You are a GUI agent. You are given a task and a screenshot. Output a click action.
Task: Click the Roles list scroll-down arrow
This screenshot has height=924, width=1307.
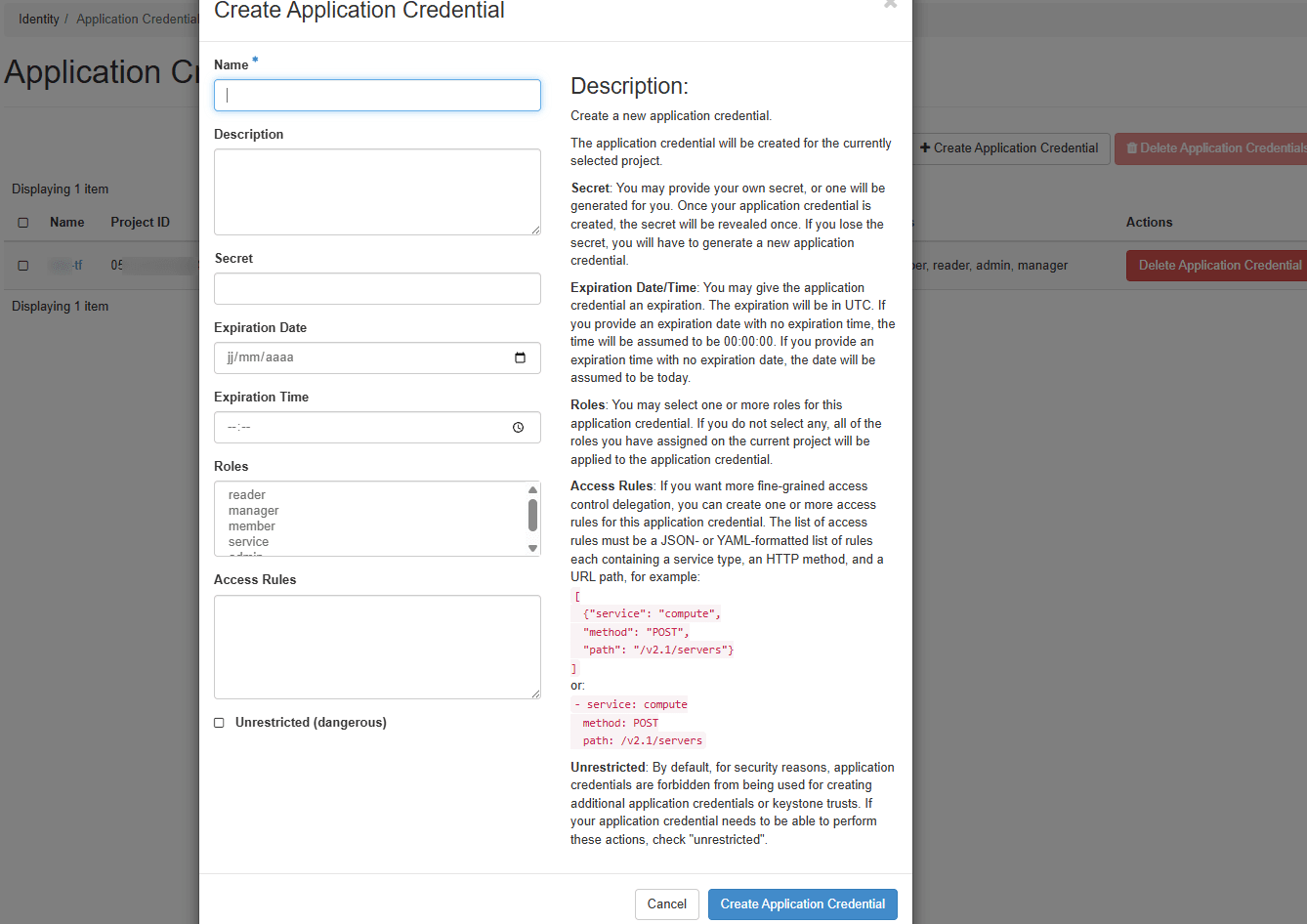click(x=532, y=548)
